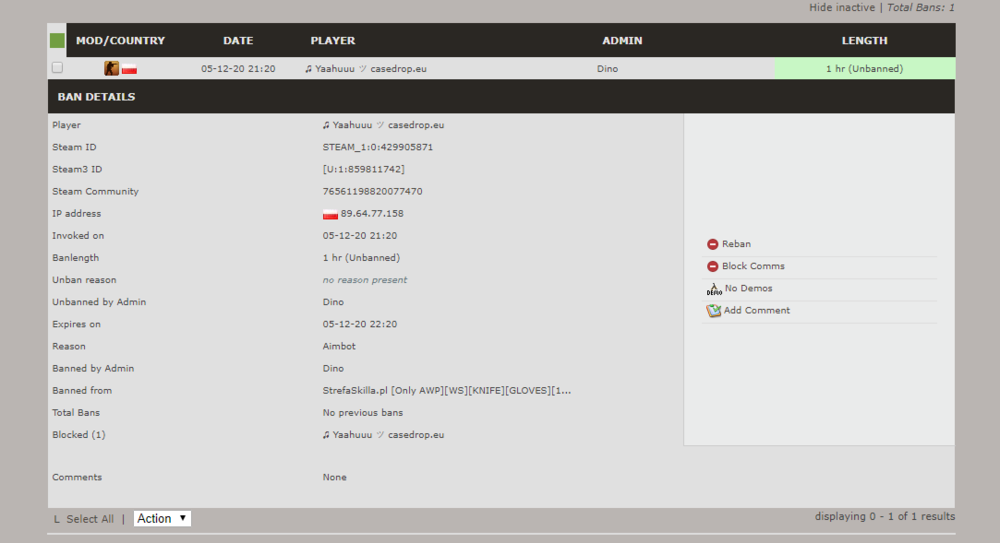The width and height of the screenshot is (1000, 543).
Task: Open the Action dropdown
Action: click(162, 519)
